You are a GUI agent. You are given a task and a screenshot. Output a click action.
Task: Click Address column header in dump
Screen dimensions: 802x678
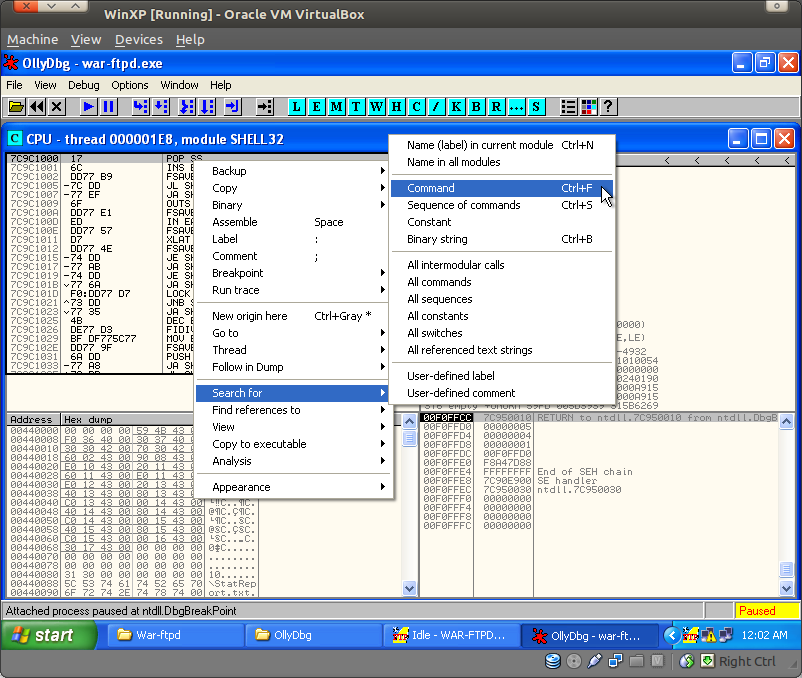pyautogui.click(x=33, y=420)
